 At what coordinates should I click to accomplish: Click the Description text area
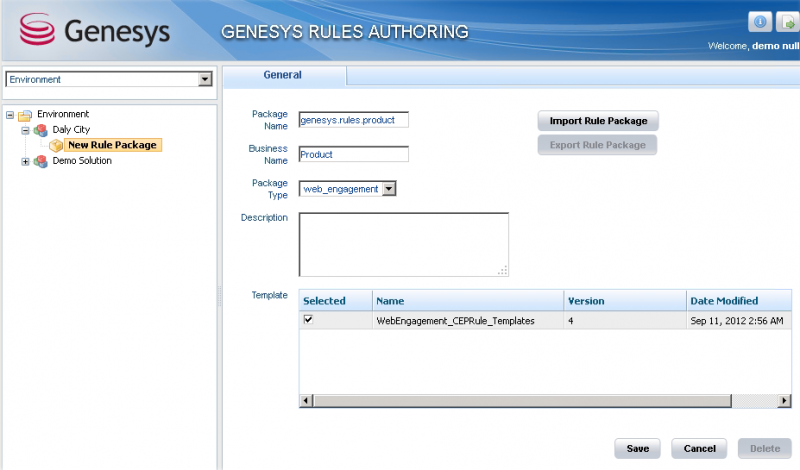click(x=404, y=244)
